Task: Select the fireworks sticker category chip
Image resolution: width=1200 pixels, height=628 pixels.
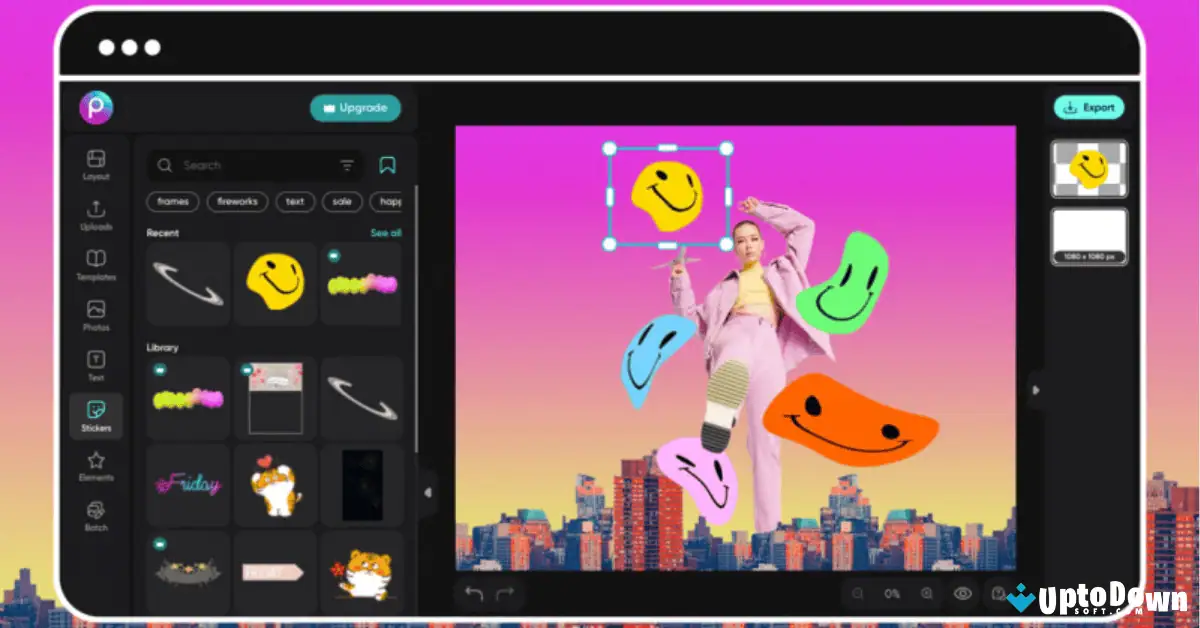Action: (237, 202)
